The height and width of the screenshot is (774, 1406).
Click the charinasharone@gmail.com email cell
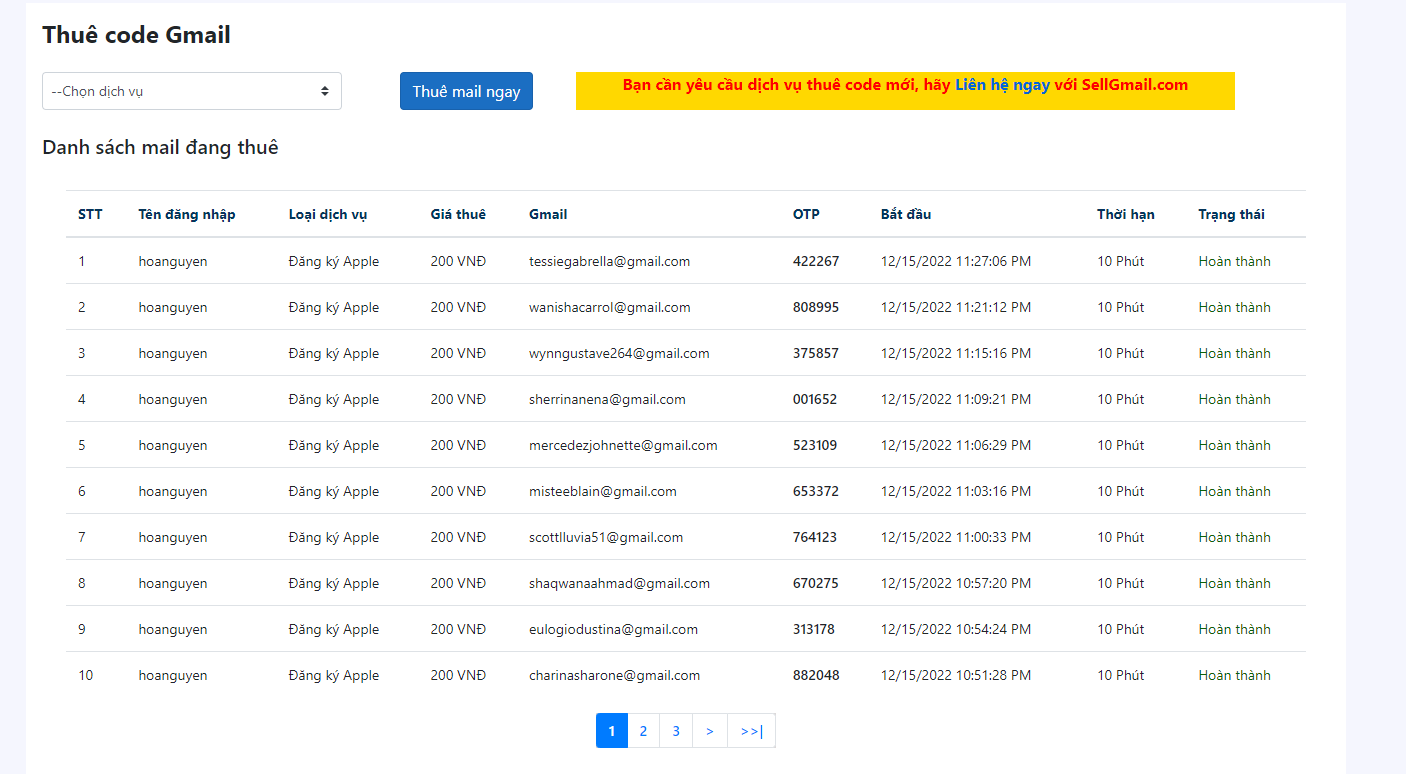coord(614,675)
